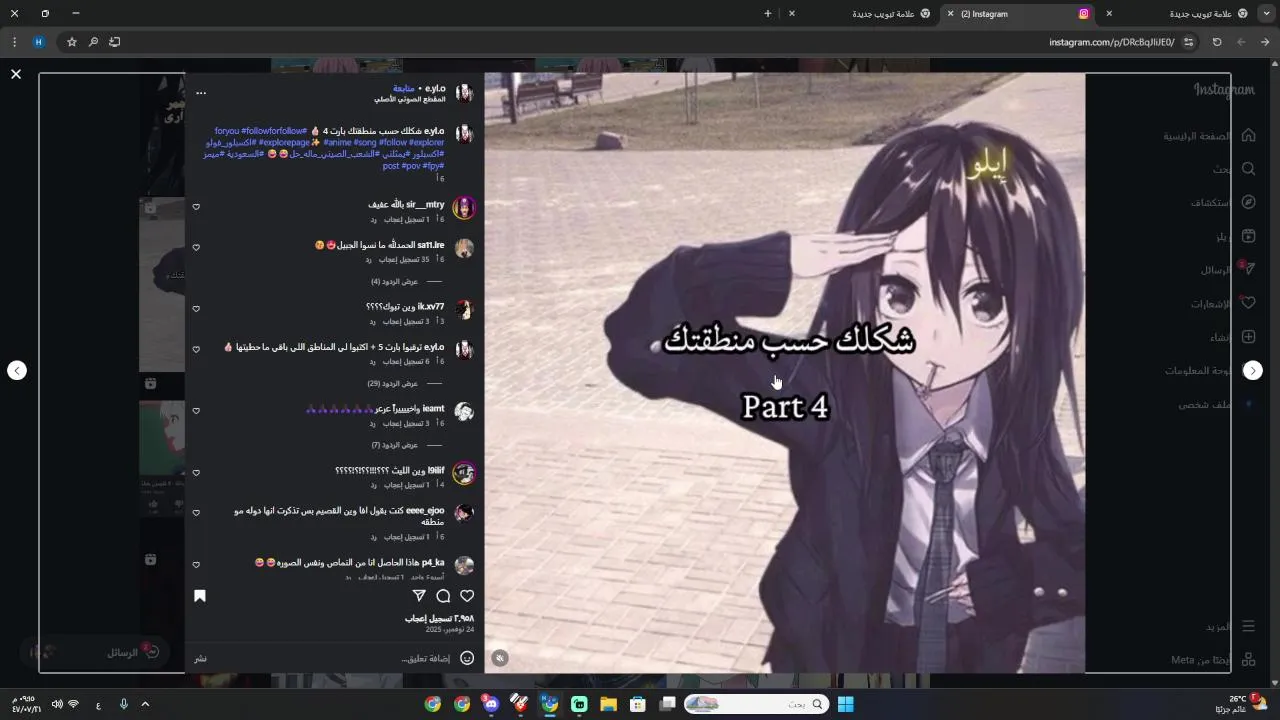Like ieamt's comment
This screenshot has width=1280, height=720.
coord(196,411)
